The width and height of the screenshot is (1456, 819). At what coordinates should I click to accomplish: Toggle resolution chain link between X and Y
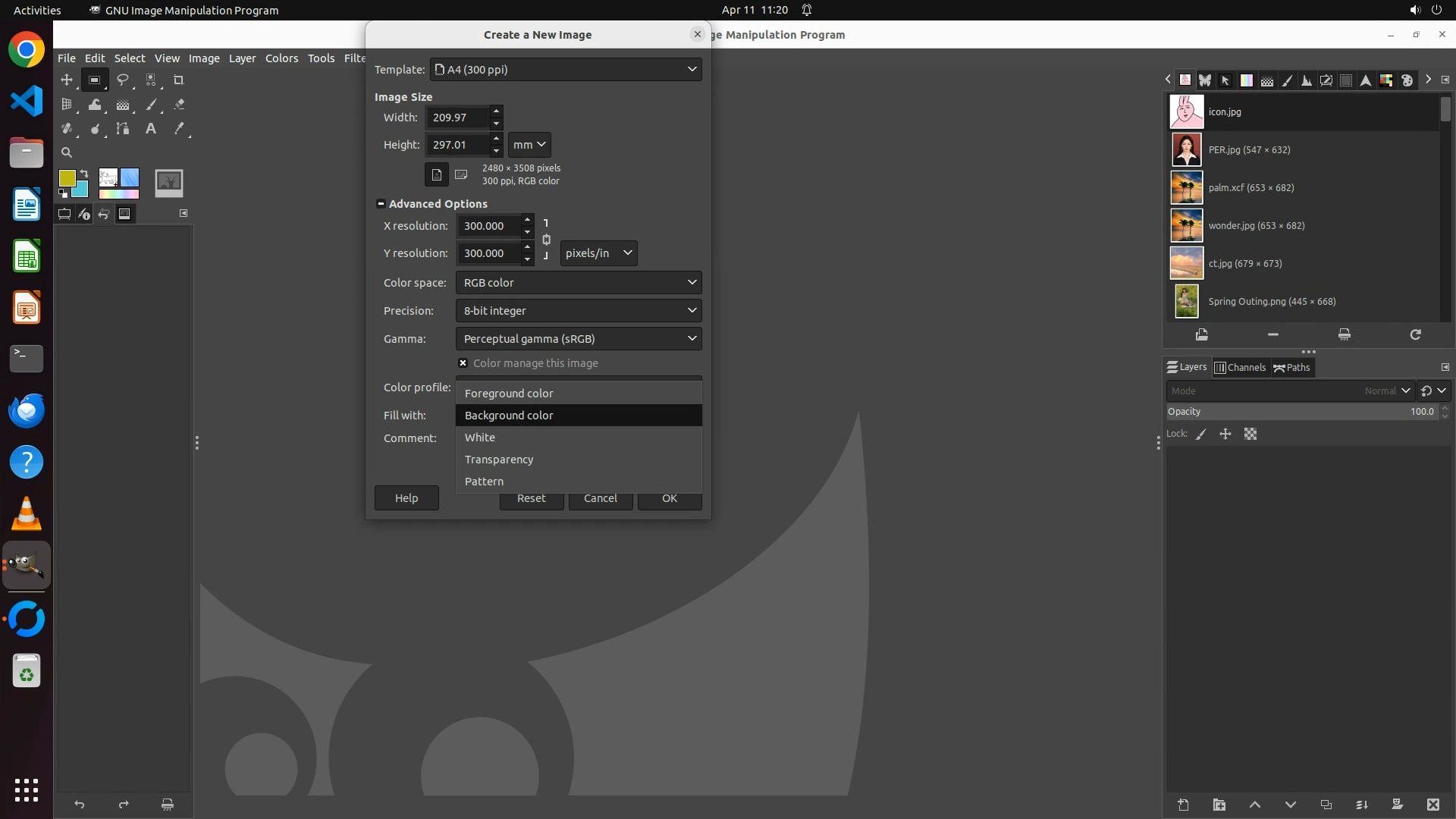(546, 240)
